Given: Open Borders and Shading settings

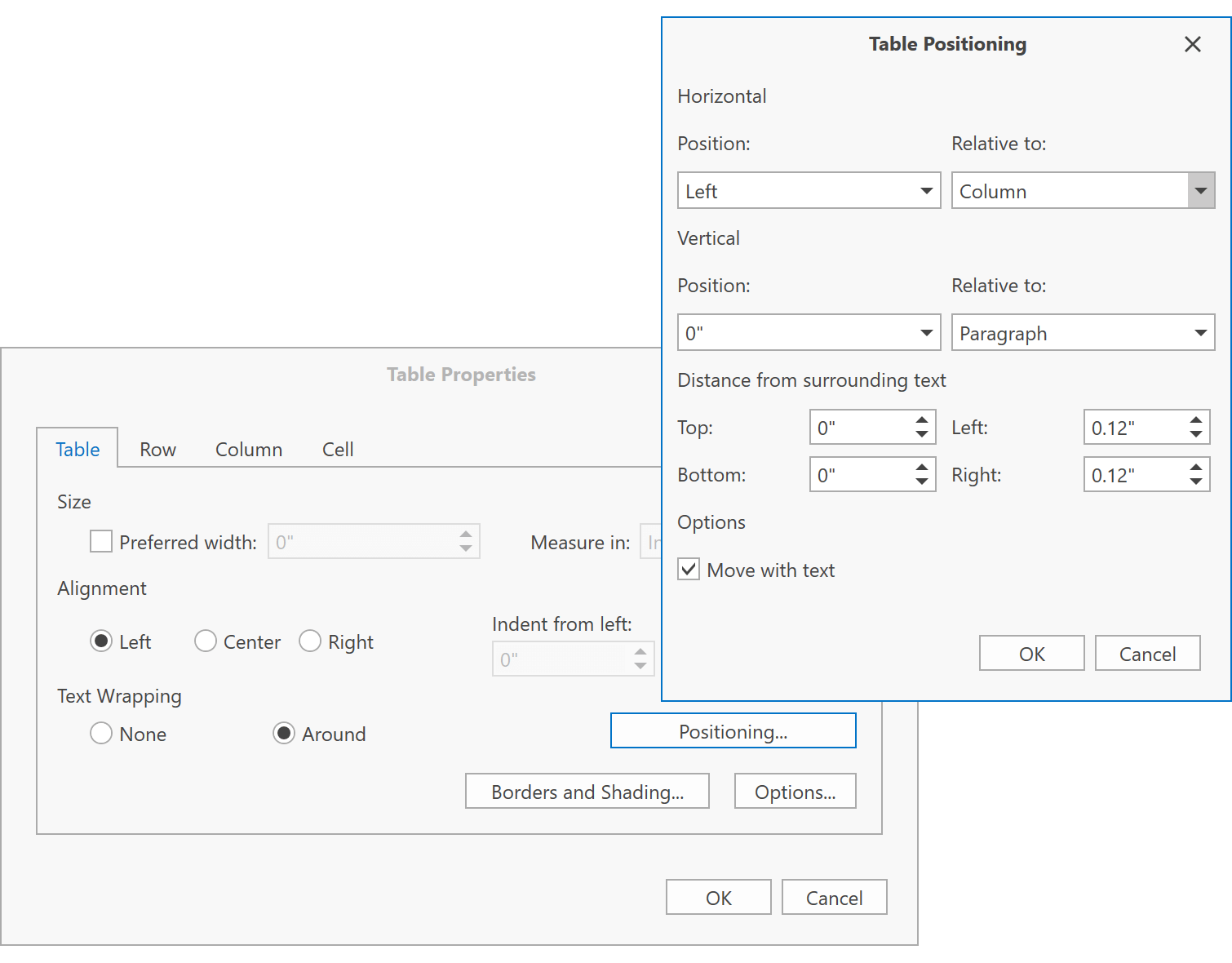Looking at the screenshot, I should click(587, 791).
